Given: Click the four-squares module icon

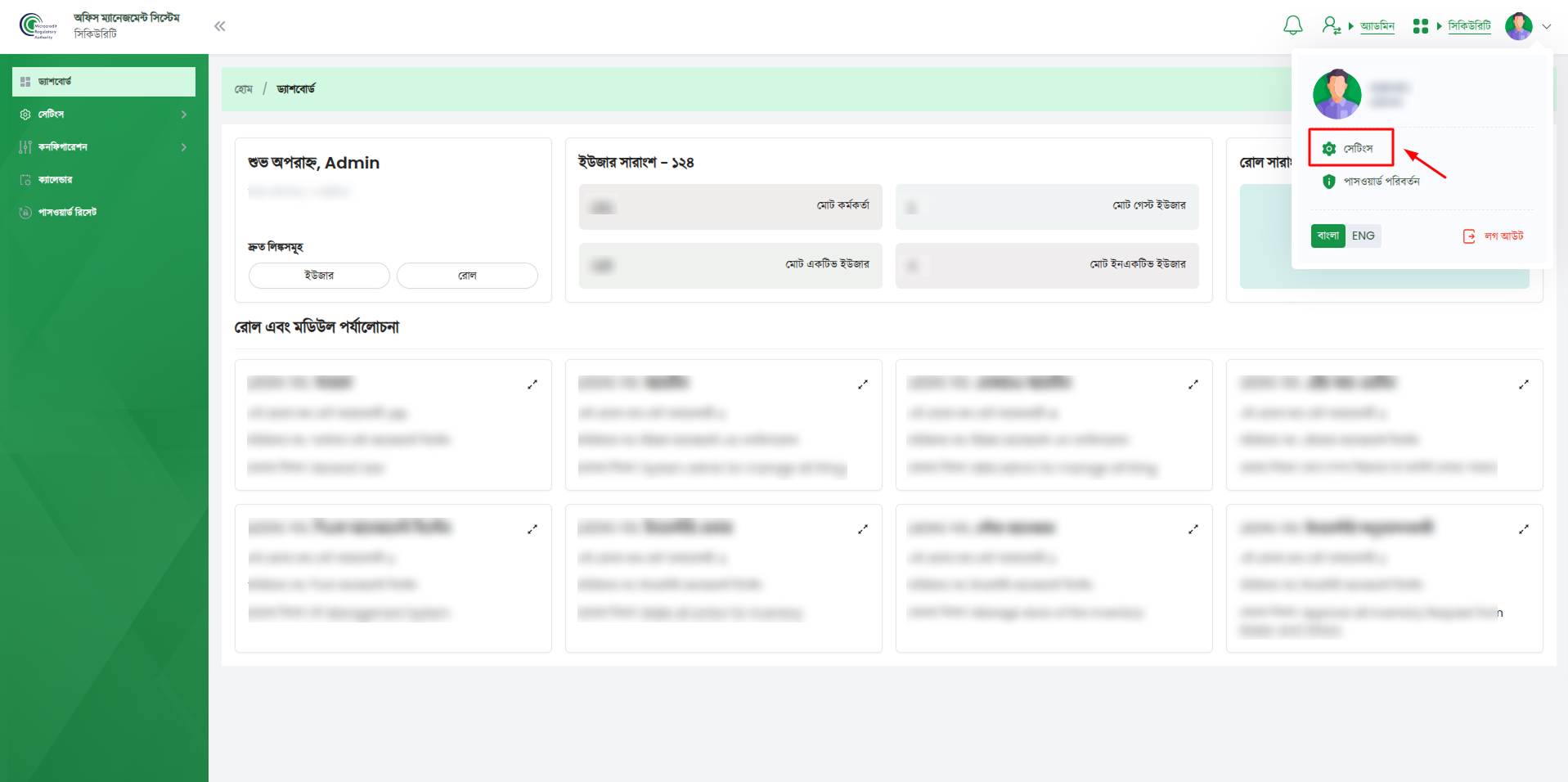Looking at the screenshot, I should pos(1420,26).
